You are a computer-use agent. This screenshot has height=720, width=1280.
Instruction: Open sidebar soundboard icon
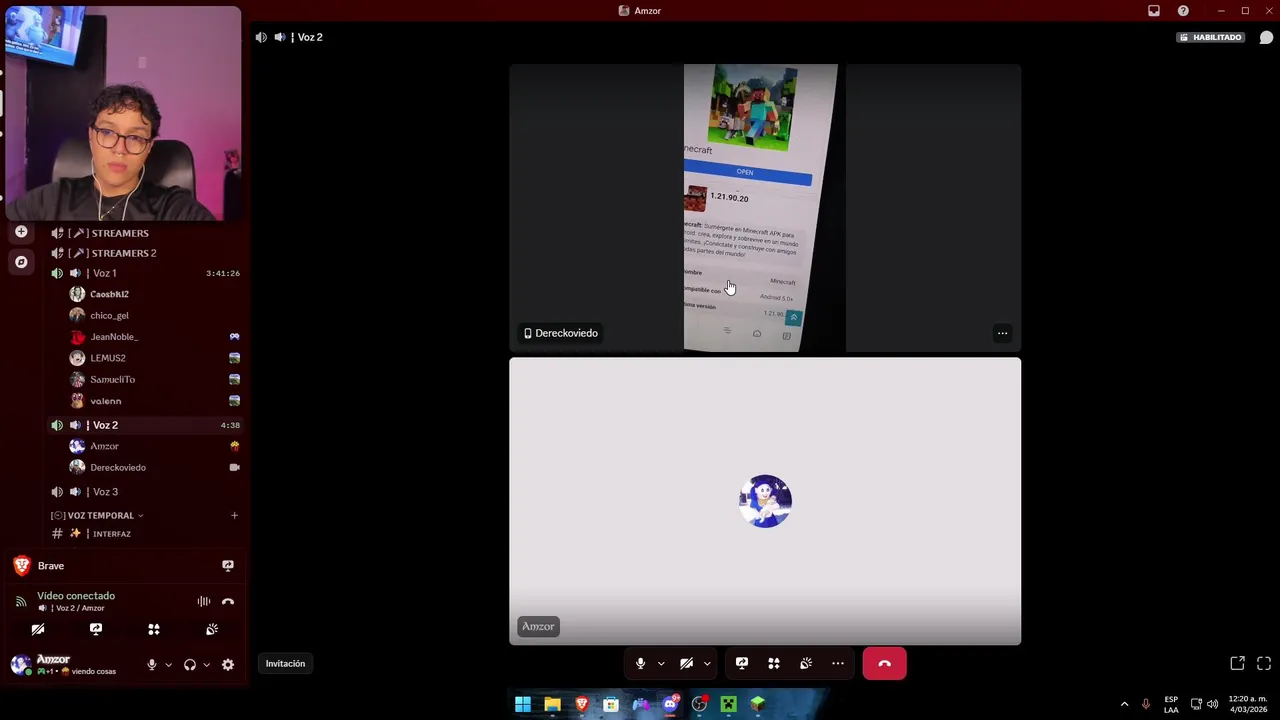[212, 629]
